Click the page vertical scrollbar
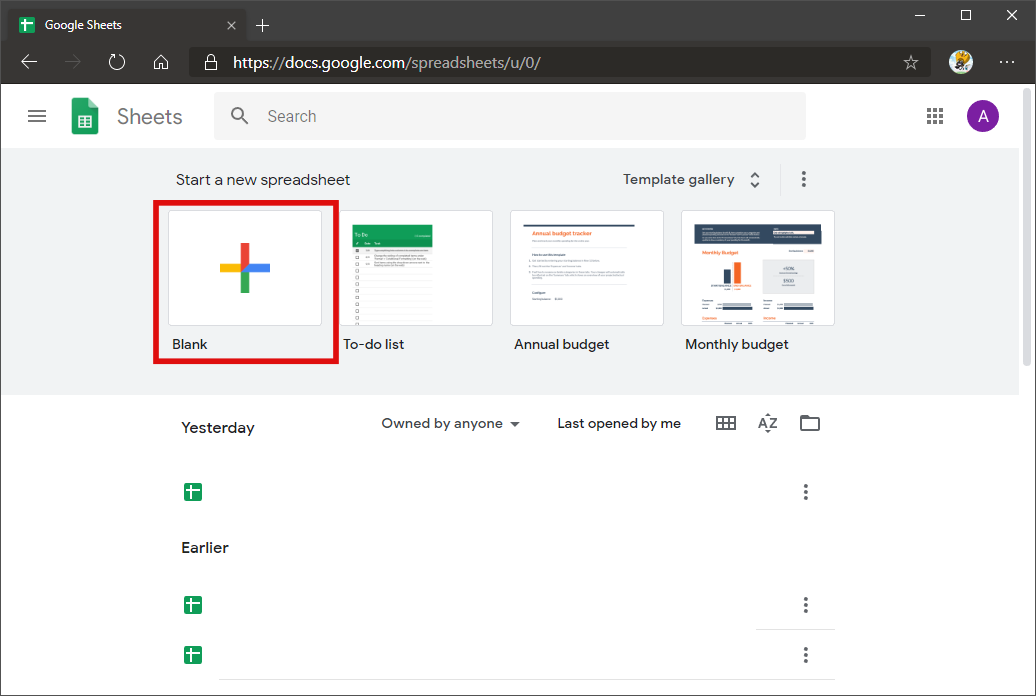 point(1027,227)
